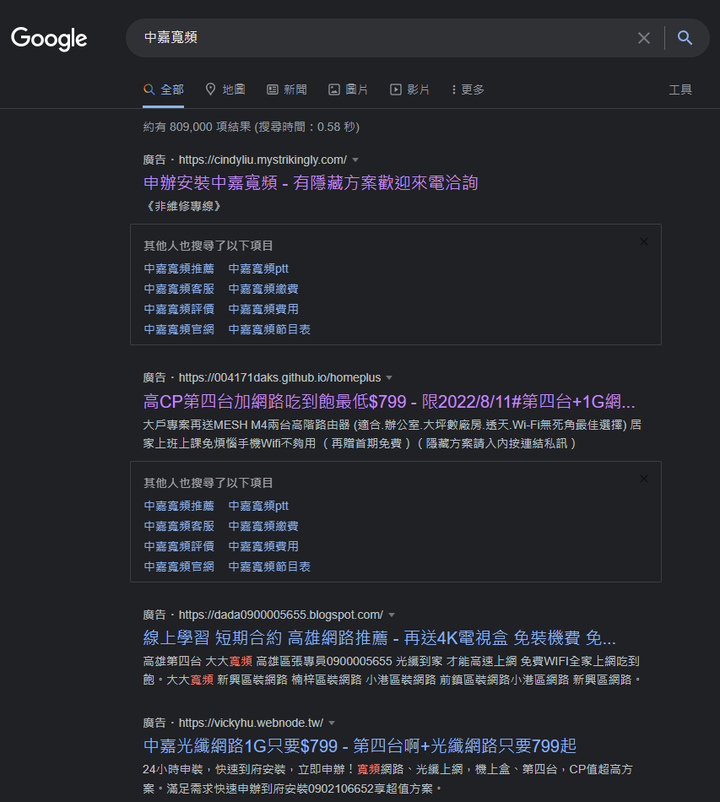
Task: Select the 全部 results tab
Action: click(163, 90)
